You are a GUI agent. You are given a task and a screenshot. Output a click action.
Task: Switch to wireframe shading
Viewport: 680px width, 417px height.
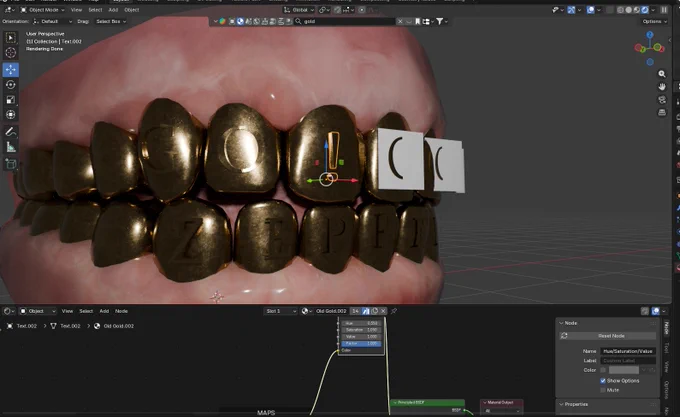coord(621,10)
